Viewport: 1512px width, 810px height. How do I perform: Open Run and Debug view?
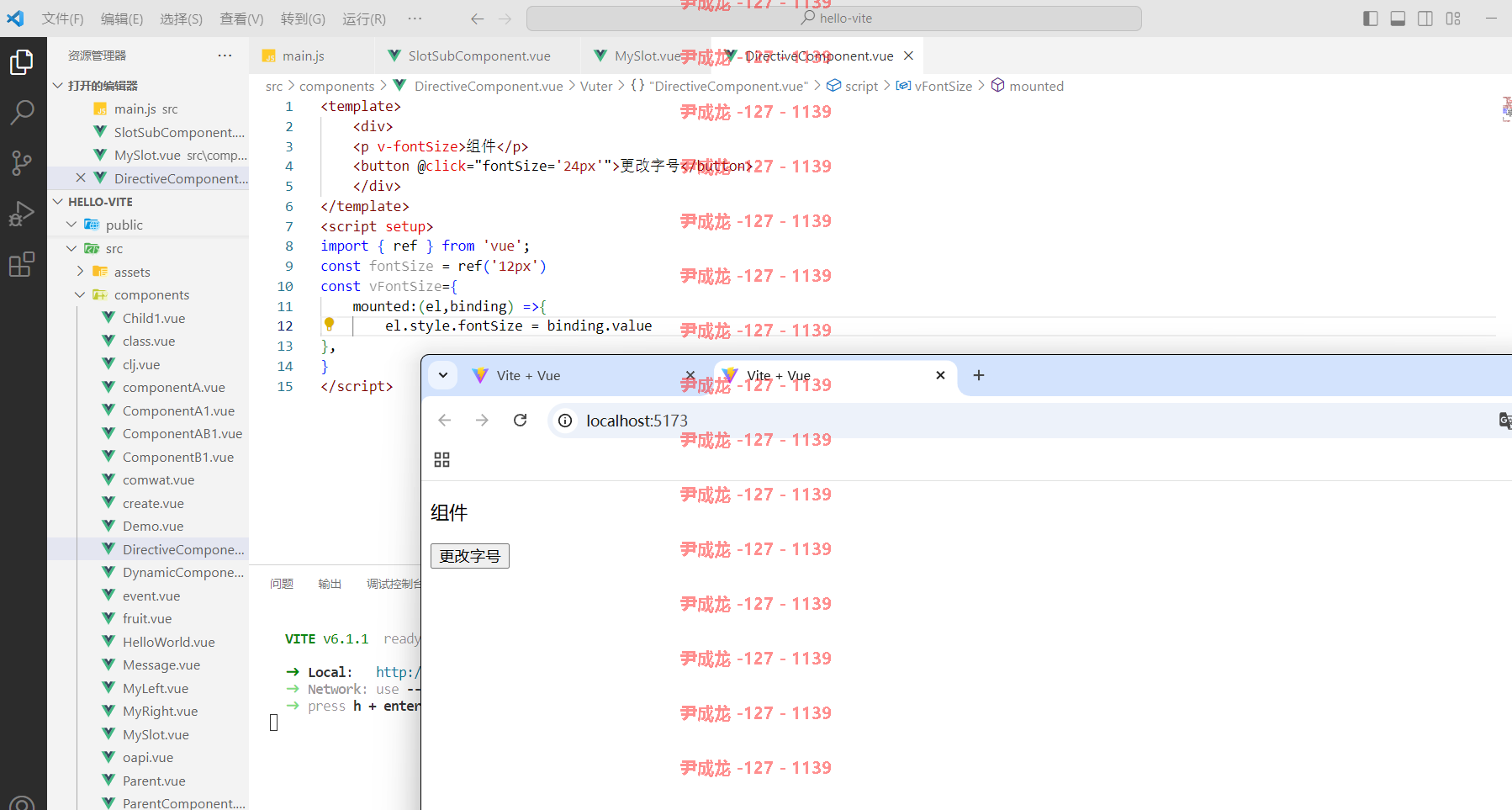coord(22,214)
